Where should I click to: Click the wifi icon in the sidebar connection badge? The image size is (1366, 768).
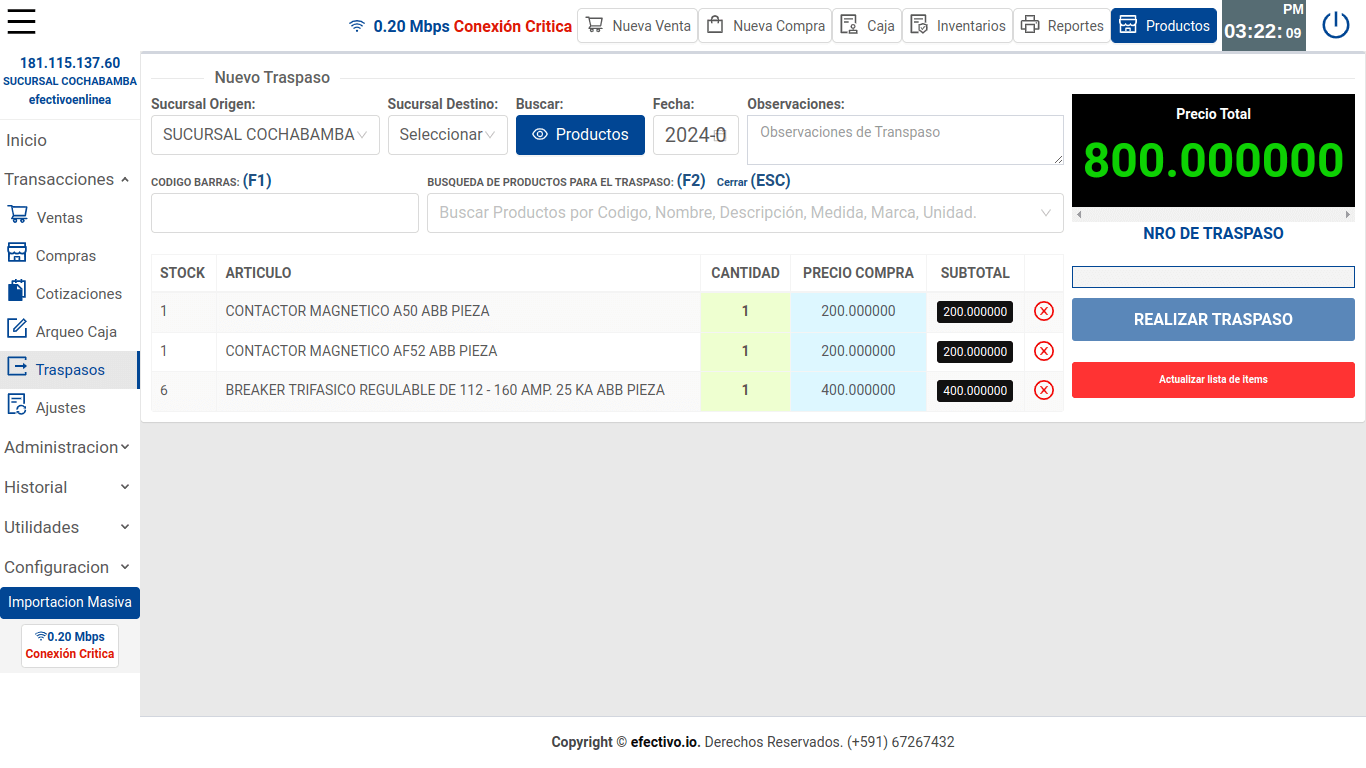pos(41,636)
